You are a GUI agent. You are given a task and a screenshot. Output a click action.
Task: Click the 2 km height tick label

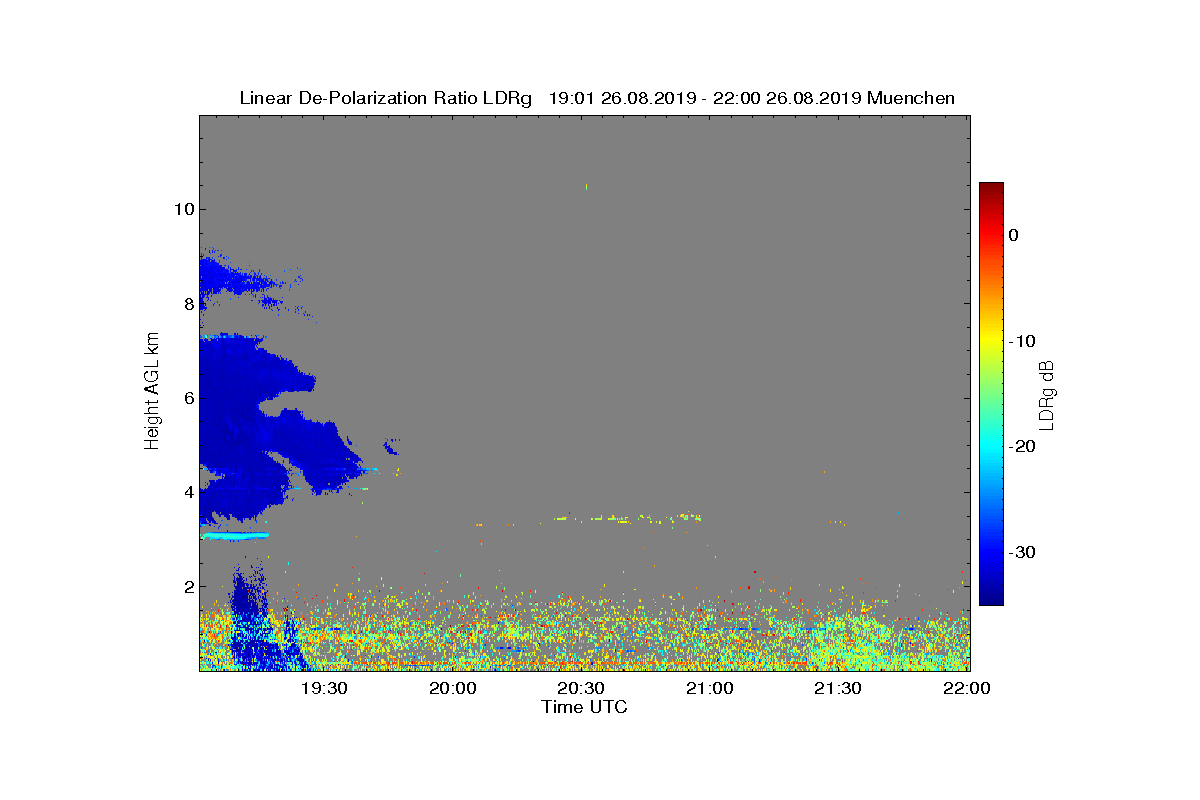tap(188, 586)
